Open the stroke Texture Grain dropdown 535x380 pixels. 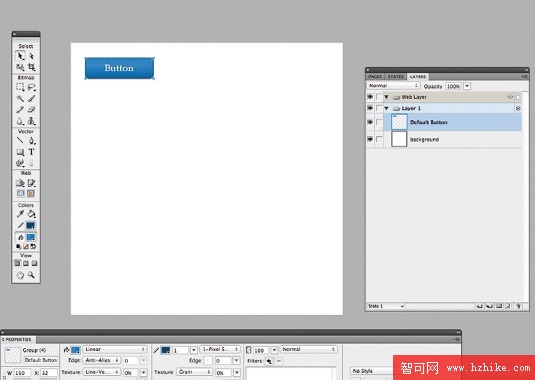point(194,372)
